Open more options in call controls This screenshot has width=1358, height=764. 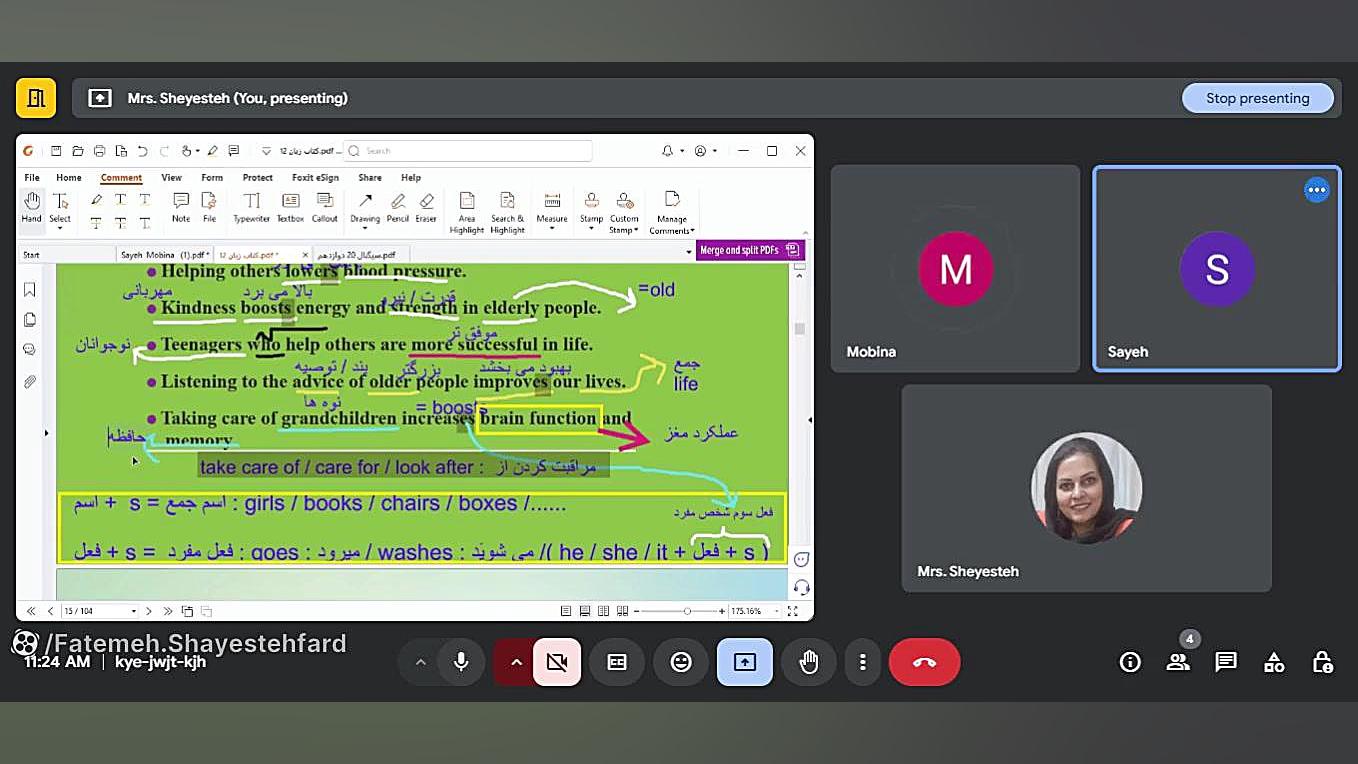click(x=862, y=662)
